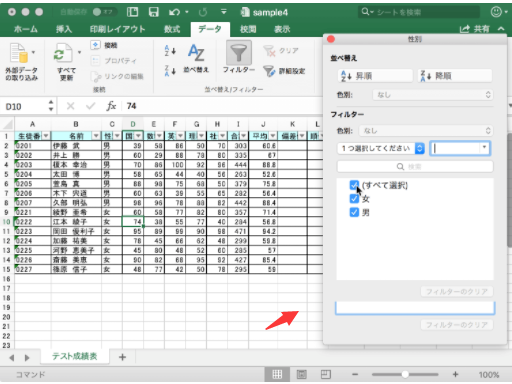This screenshot has height=384, width=512.
Task: Click the formula bar confirm check icon
Action: (x=90, y=106)
